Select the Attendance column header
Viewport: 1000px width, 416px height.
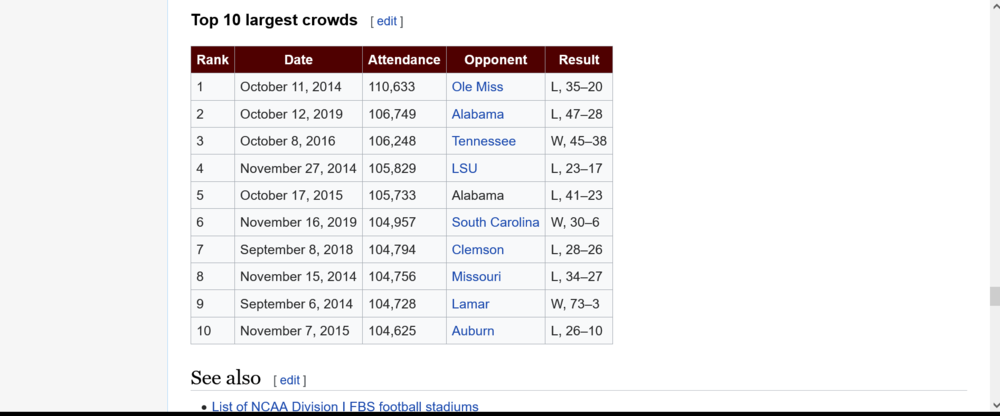(x=404, y=60)
